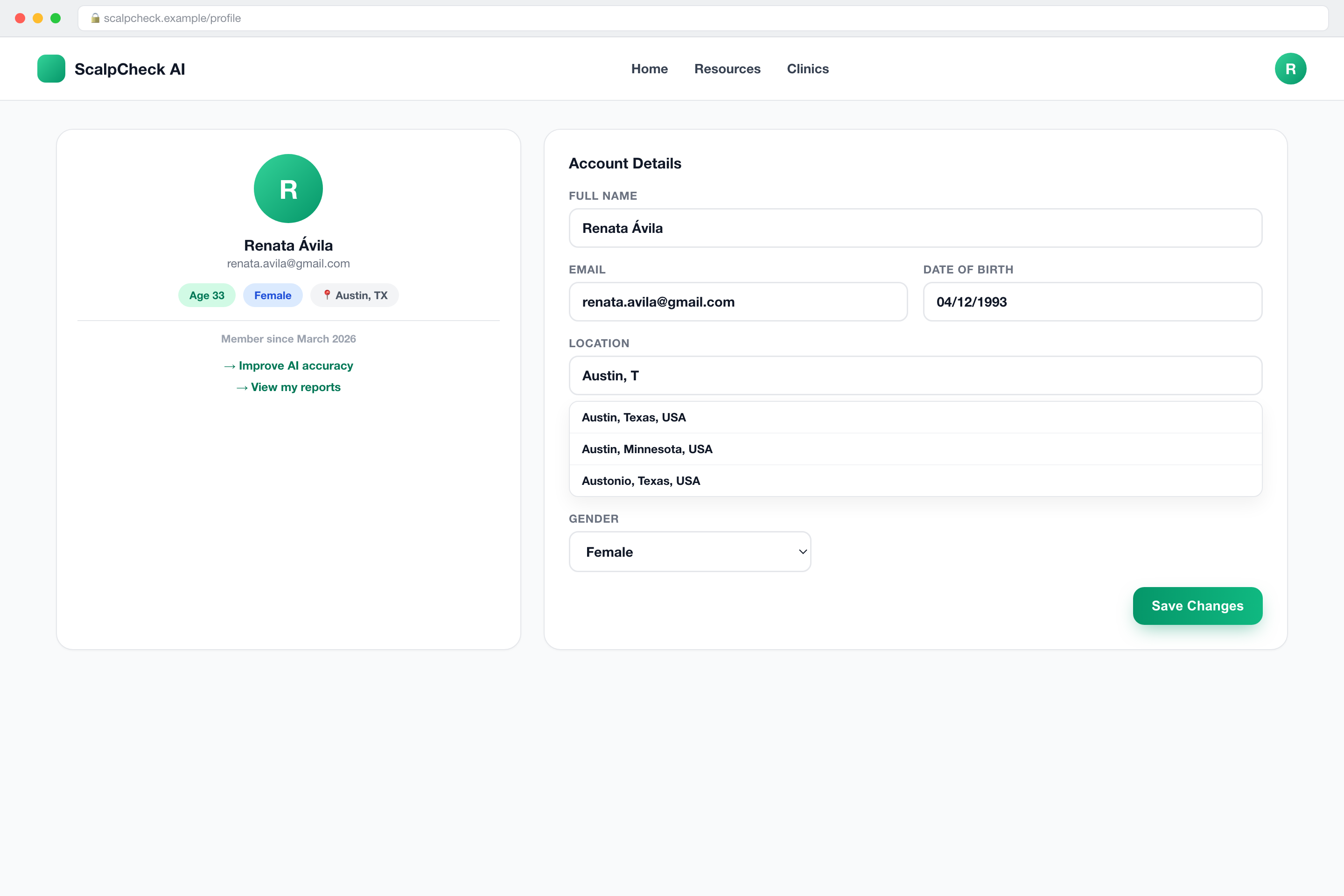This screenshot has height=896, width=1344.
Task: Click the location pin icon on Austin, TX
Action: point(327,295)
